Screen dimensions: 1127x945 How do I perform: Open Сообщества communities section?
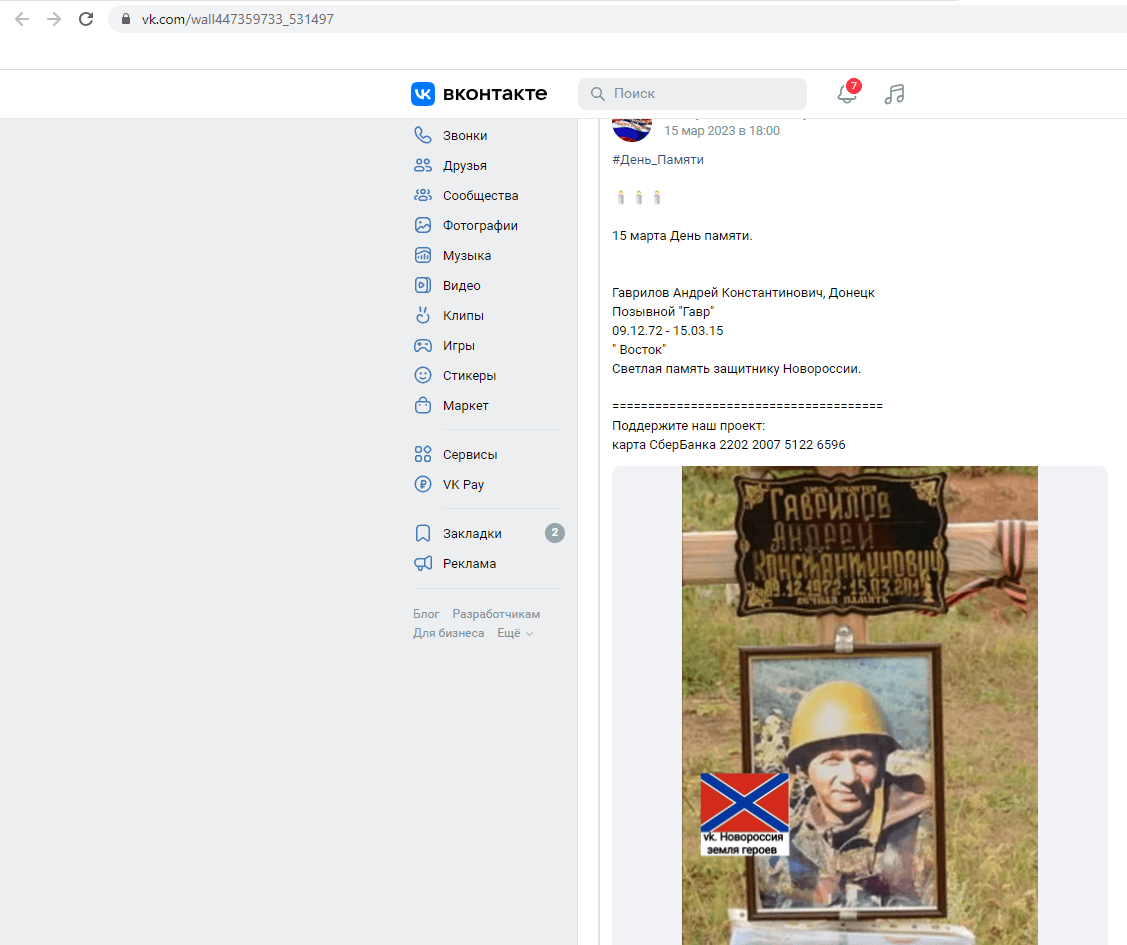tap(480, 196)
